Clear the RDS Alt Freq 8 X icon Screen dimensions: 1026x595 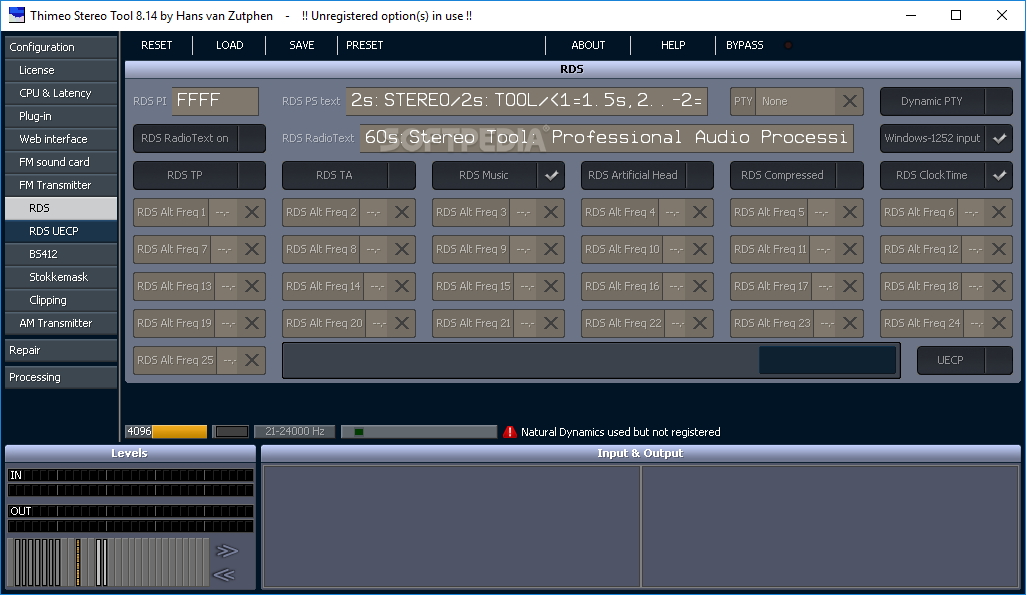402,249
